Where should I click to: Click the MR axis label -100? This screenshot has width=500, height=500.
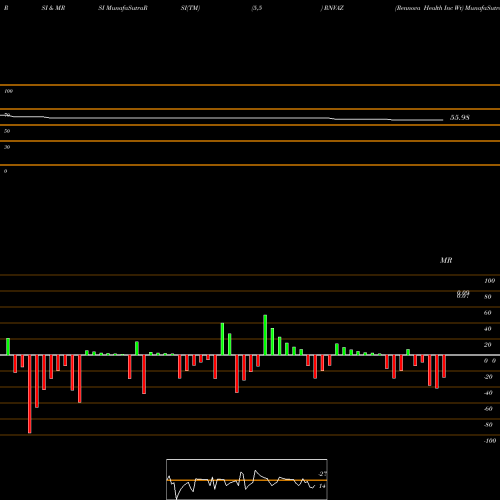[490, 441]
